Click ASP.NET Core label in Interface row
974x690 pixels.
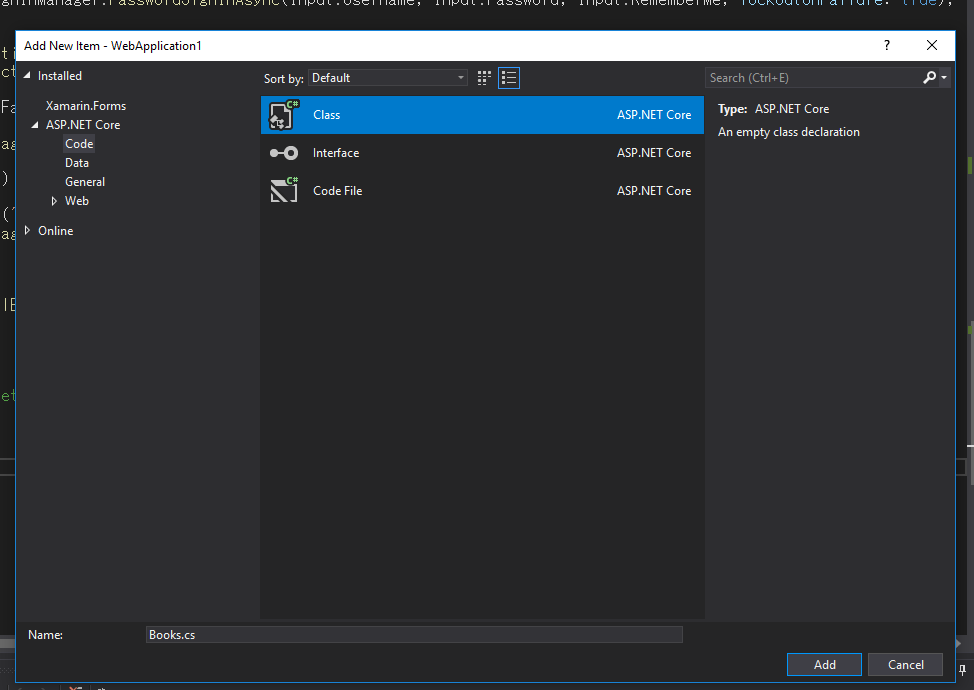tap(654, 153)
